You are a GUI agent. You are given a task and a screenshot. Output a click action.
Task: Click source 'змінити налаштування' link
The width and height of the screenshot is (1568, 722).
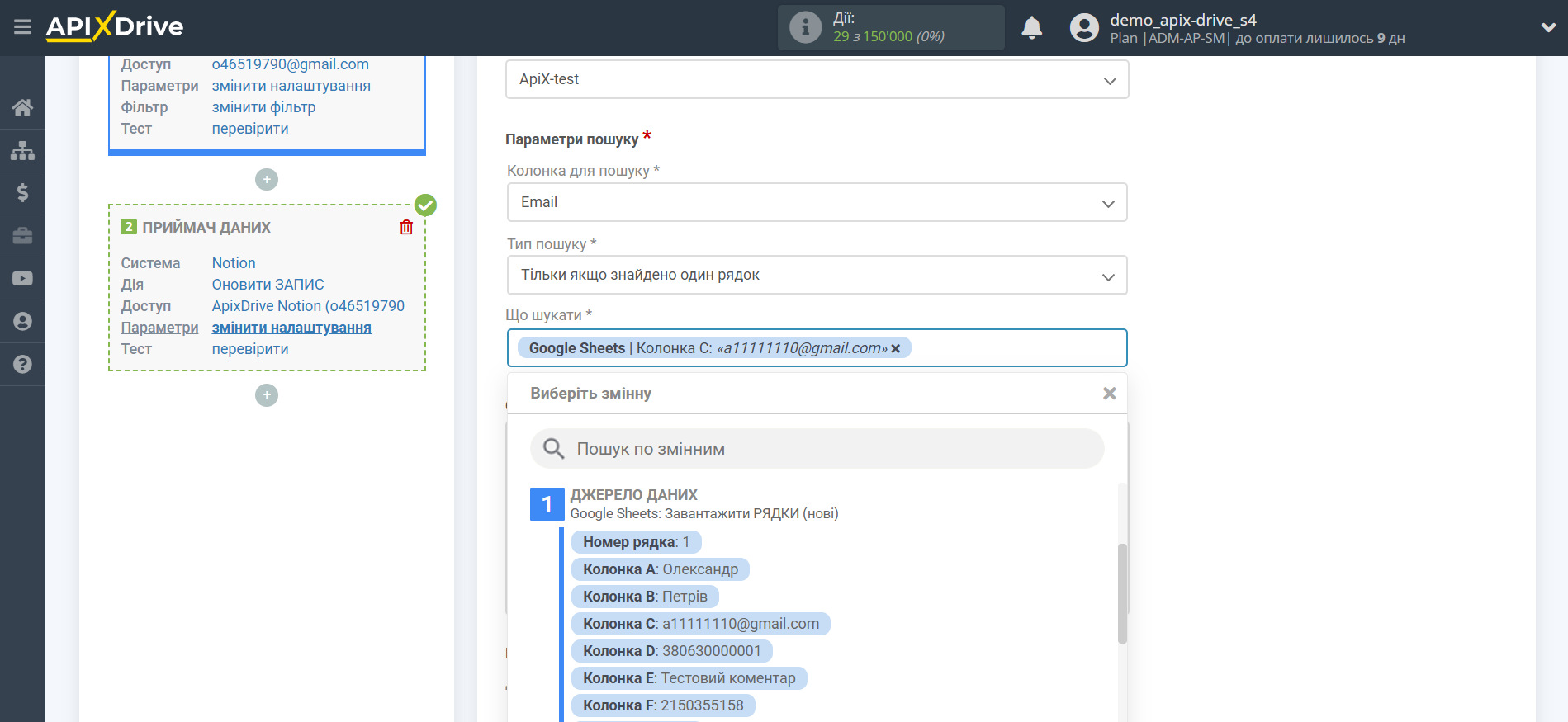click(291, 86)
